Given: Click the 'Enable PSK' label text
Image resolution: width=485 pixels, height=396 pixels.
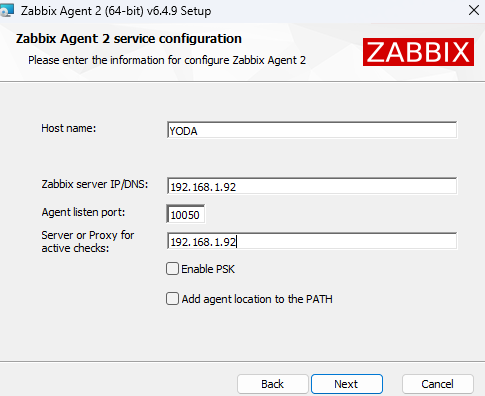Looking at the screenshot, I should [x=208, y=269].
